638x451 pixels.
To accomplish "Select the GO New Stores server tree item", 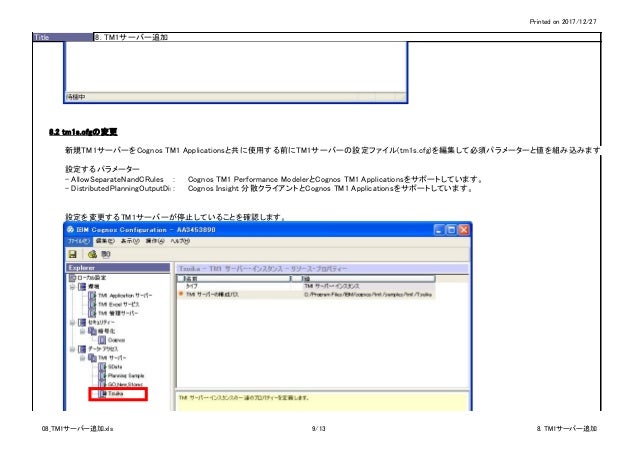I will [x=125, y=385].
